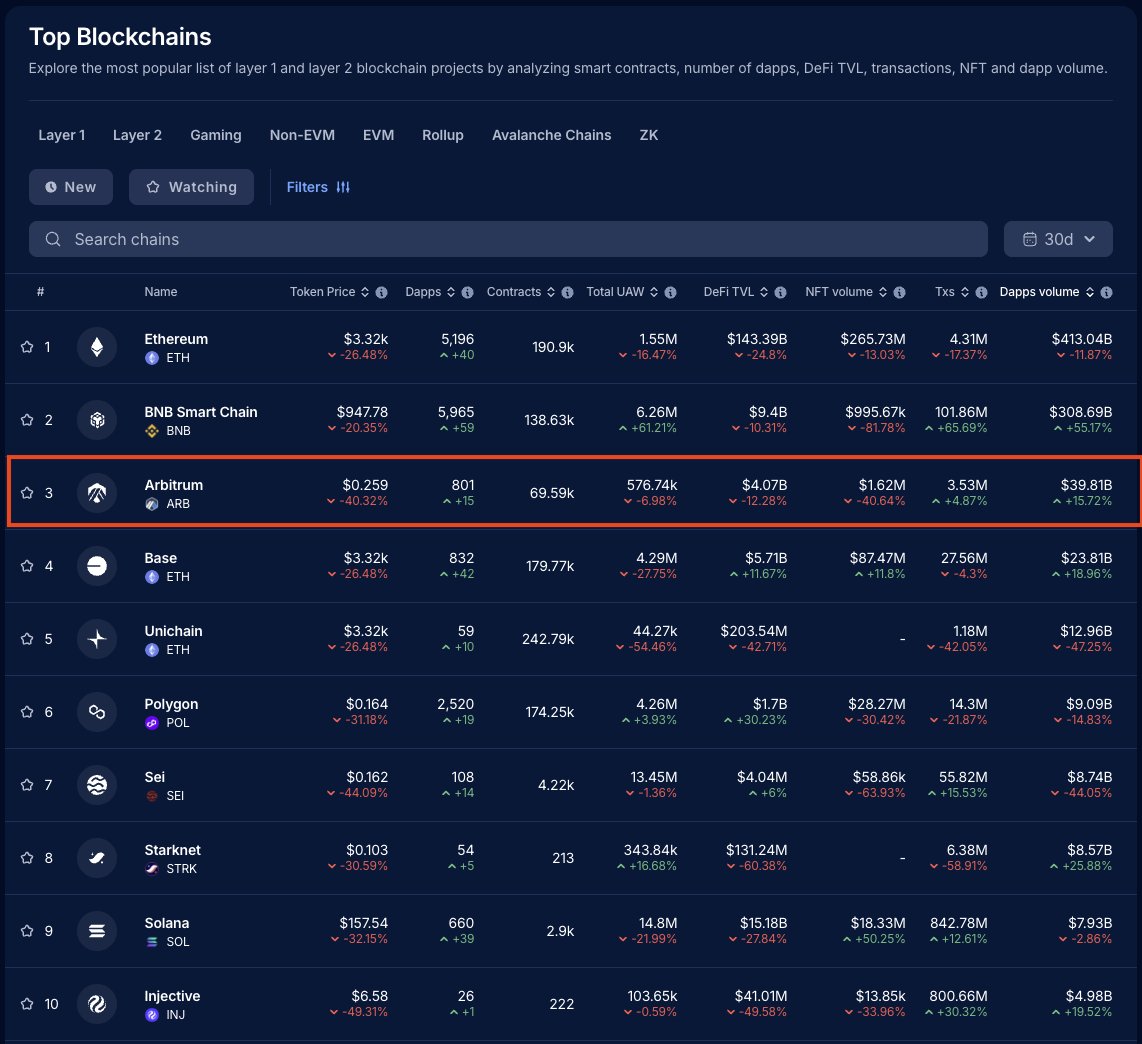1142x1044 pixels.
Task: Select the BNB Smart Chain logo icon
Action: (x=96, y=420)
